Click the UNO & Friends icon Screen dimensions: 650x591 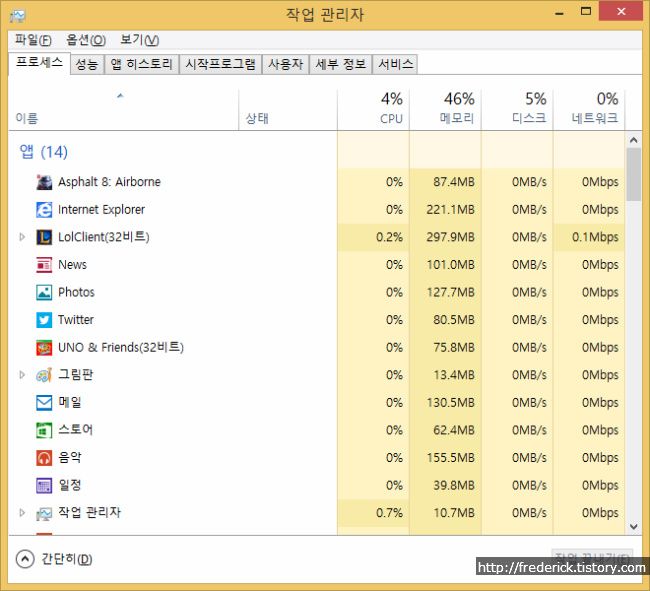tap(44, 347)
